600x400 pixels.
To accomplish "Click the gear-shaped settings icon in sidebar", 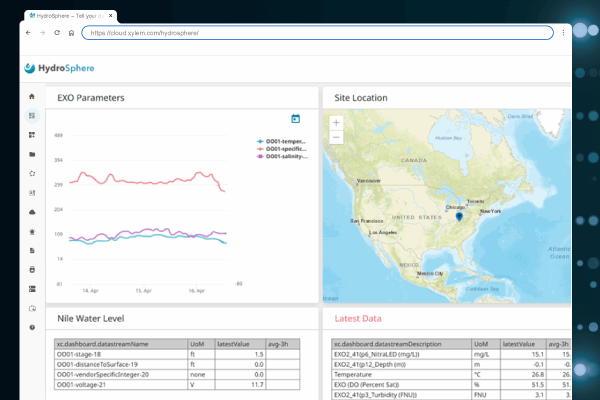I will (x=32, y=173).
